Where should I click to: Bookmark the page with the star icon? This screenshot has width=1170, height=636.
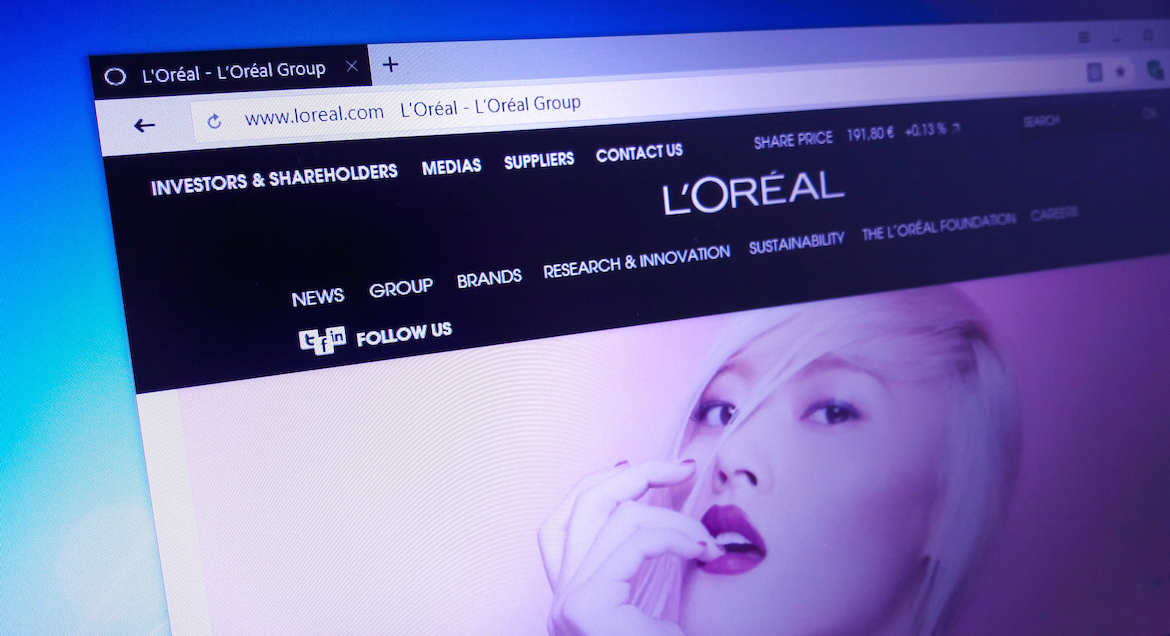coord(1120,71)
